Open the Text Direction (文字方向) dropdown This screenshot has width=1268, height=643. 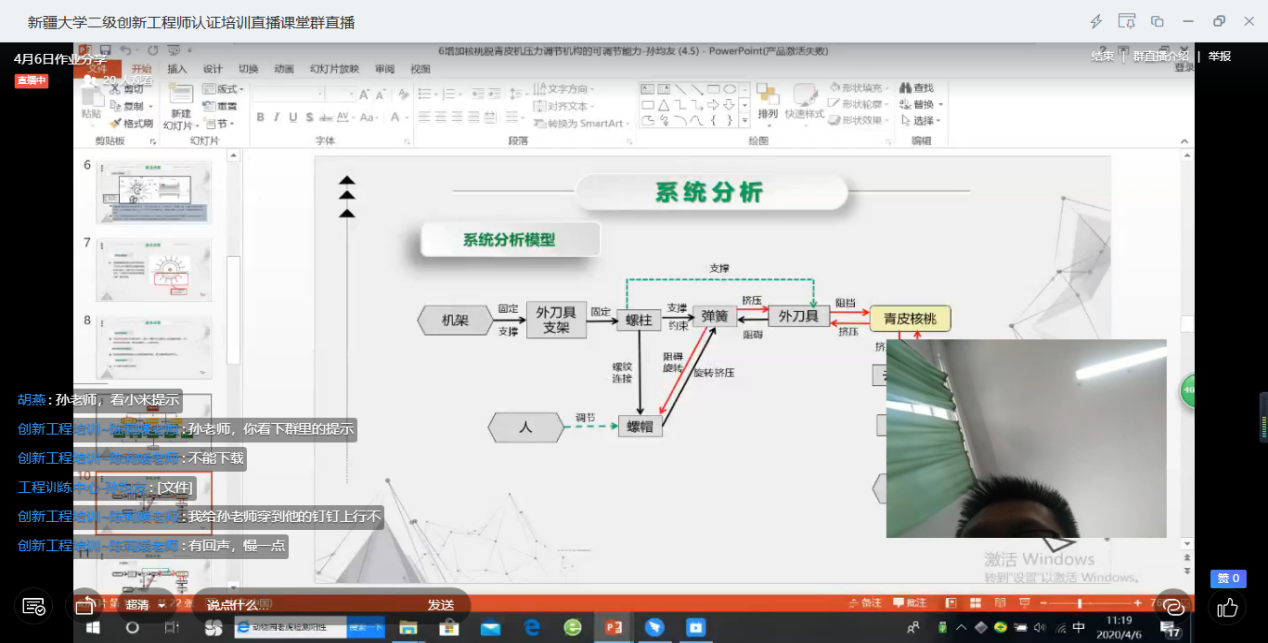coord(566,89)
